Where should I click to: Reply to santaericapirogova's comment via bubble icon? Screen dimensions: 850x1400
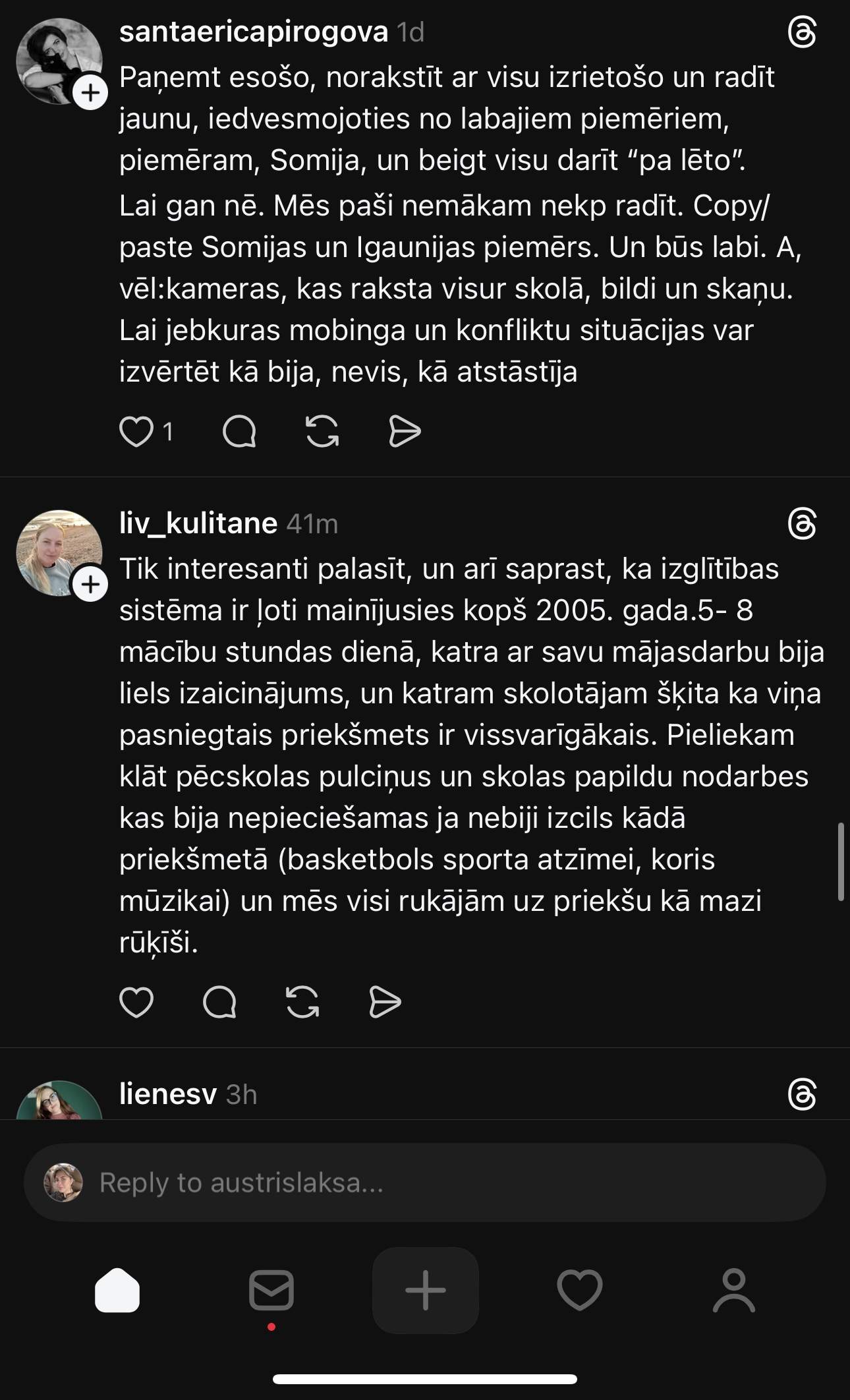pyautogui.click(x=239, y=432)
